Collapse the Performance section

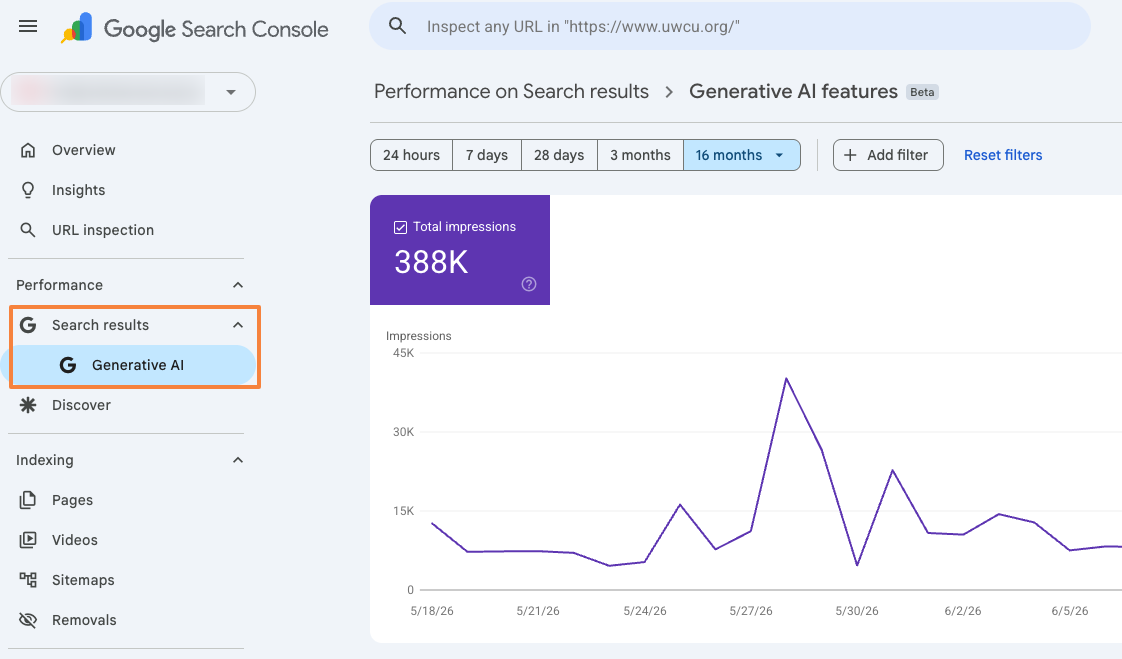pos(238,285)
